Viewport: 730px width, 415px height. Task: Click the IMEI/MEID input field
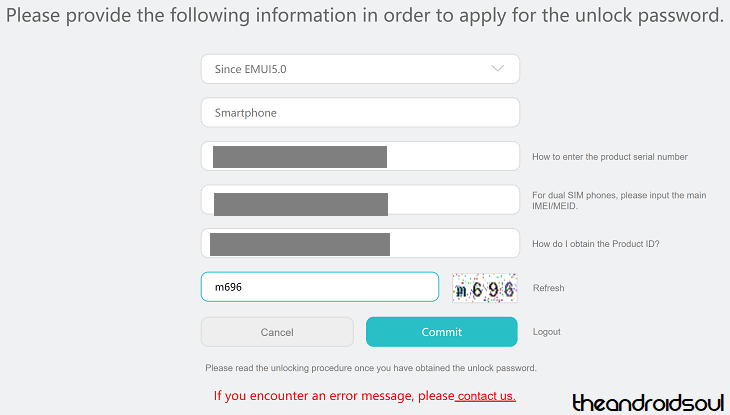(x=360, y=200)
